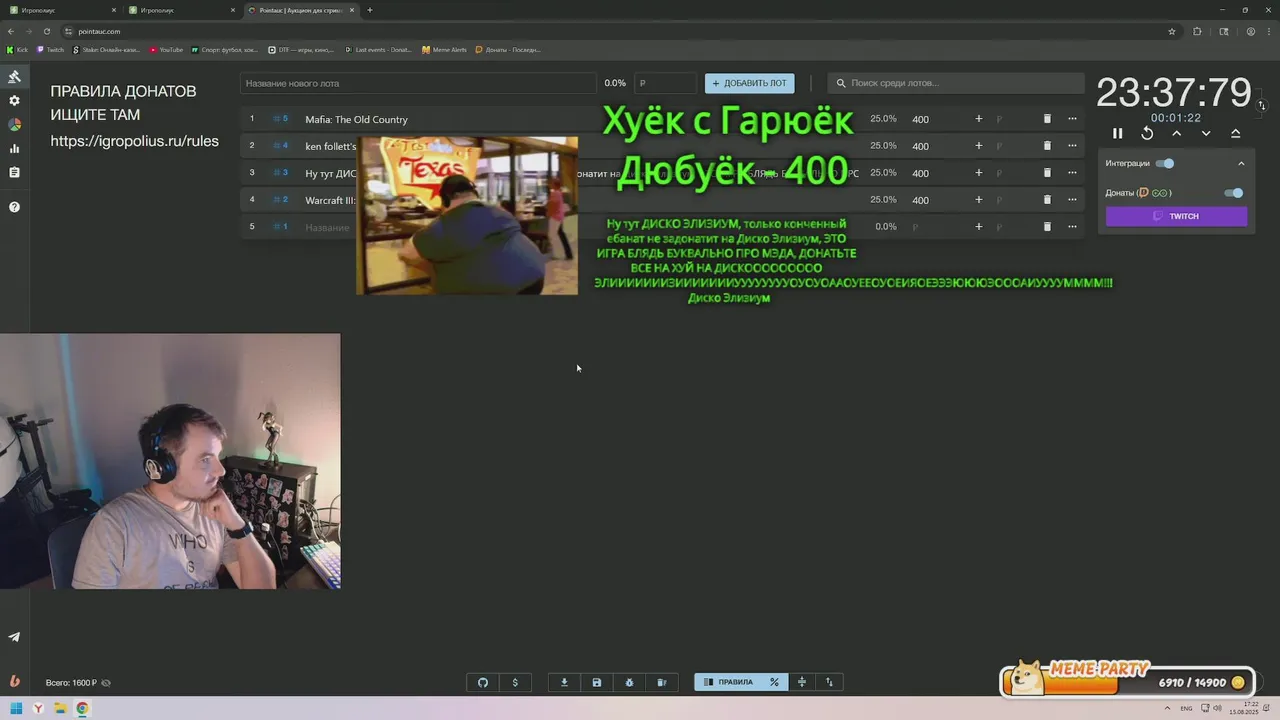
Task: Collapse the Интеграции panel with chevron
Action: [1241, 164]
